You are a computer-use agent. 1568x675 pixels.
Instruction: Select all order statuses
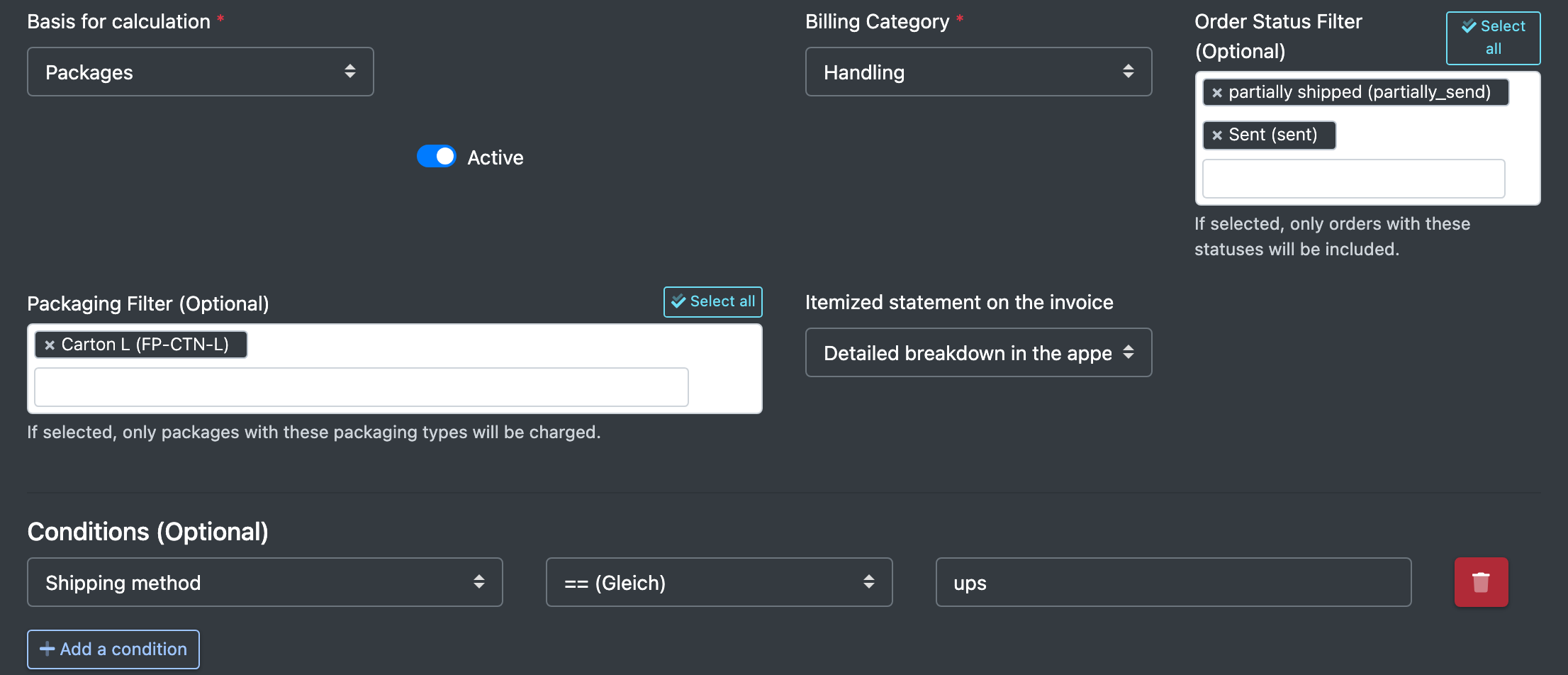tap(1493, 38)
